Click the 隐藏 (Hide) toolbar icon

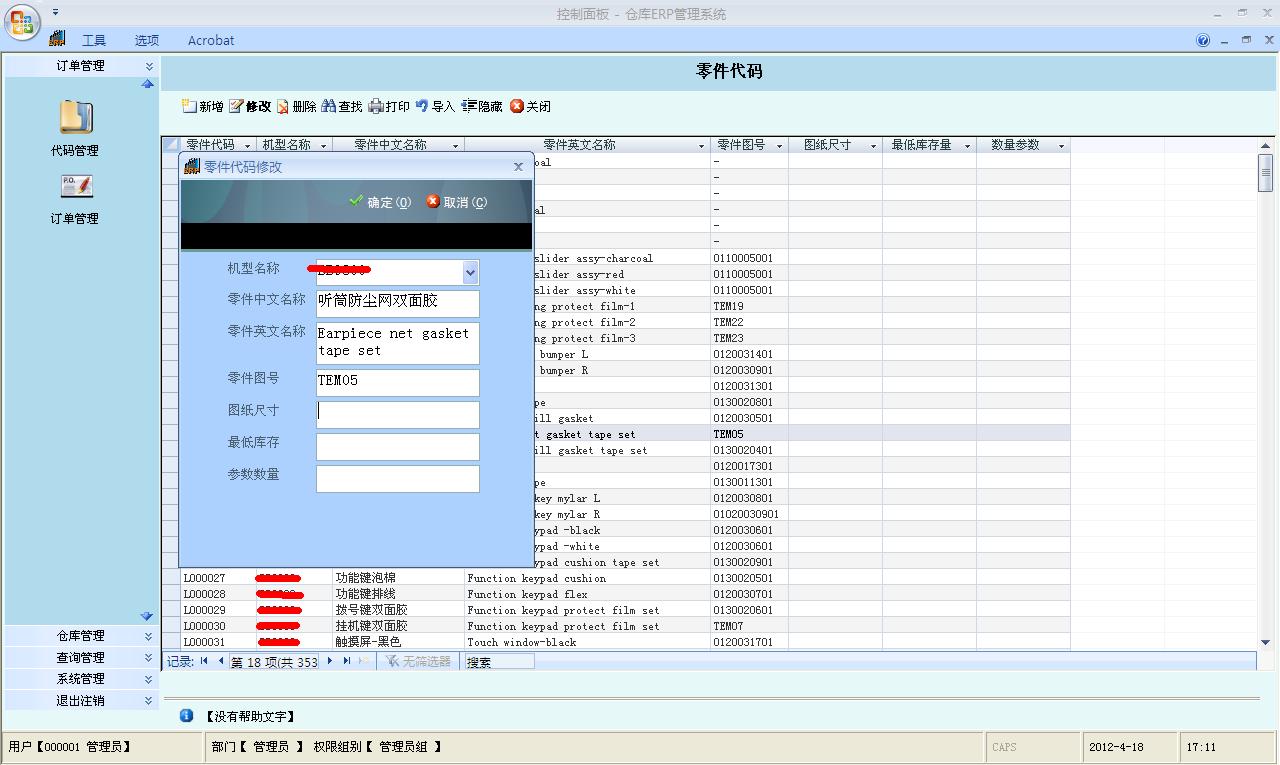point(468,106)
